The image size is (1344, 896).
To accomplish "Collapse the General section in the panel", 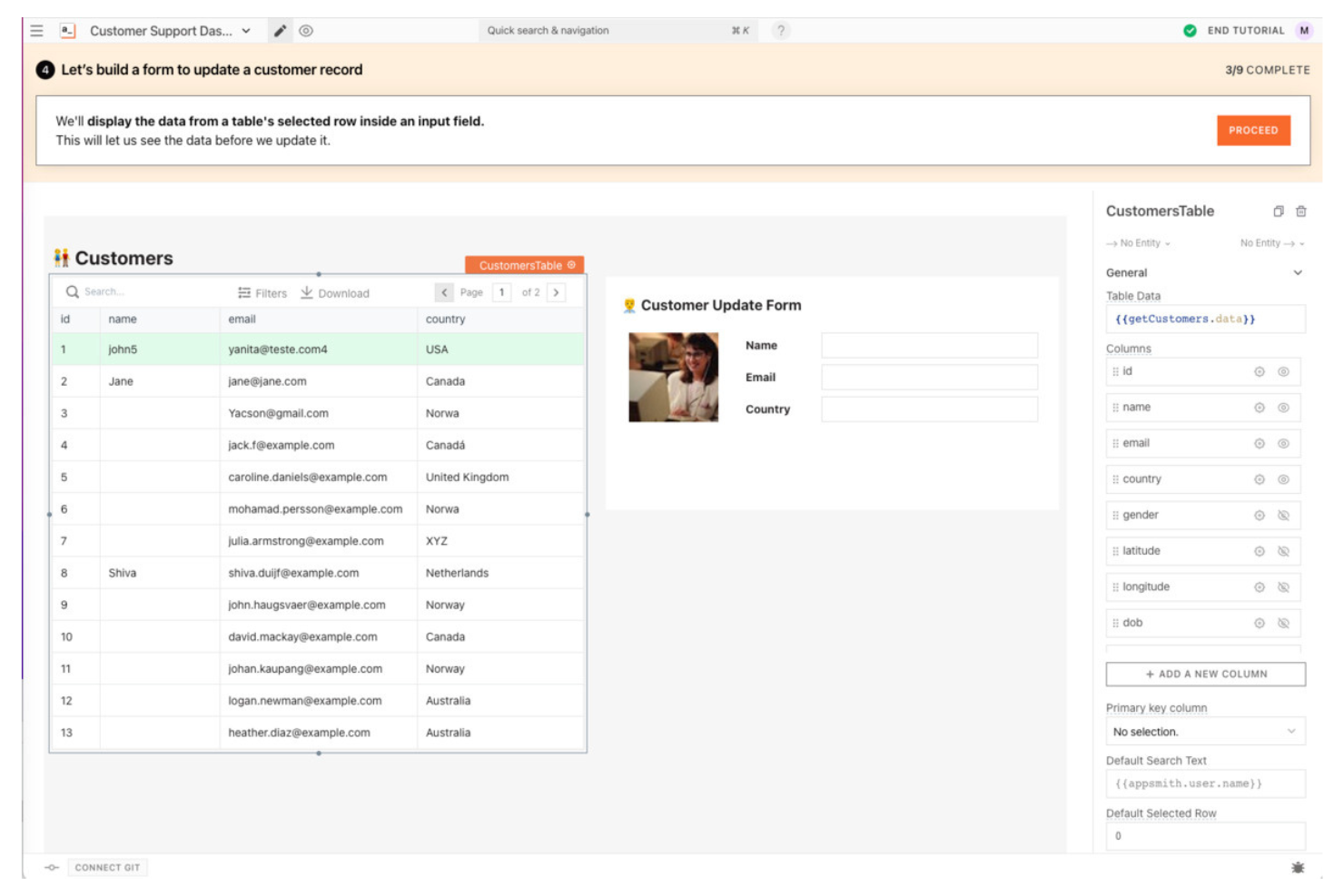I will click(1298, 271).
